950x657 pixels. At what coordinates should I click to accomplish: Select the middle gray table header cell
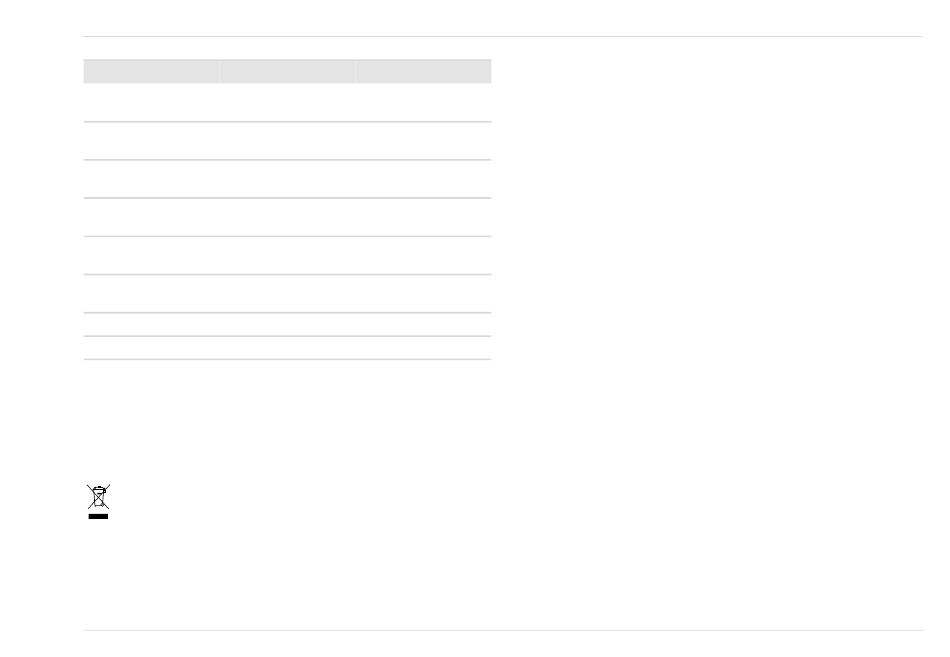tap(287, 72)
